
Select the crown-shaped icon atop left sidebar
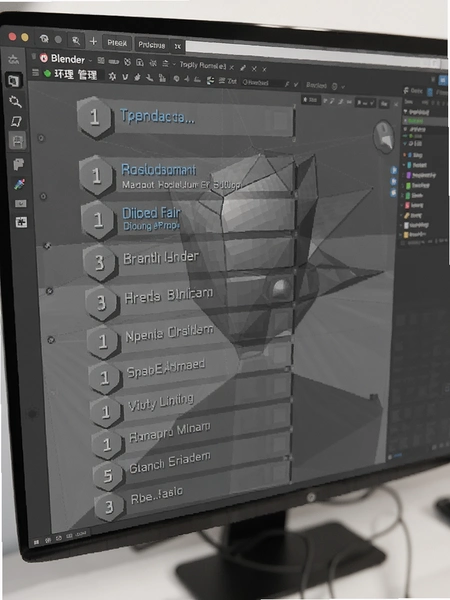pyautogui.click(x=13, y=59)
